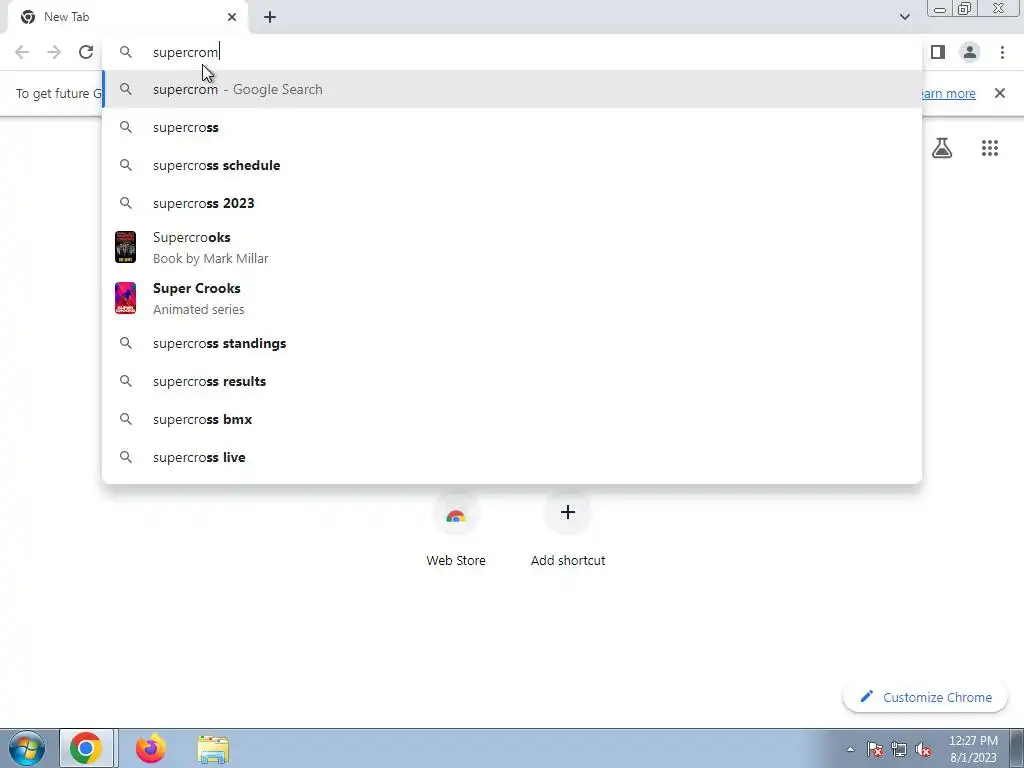Select Supercrooks book by Mark Millar
This screenshot has height=768, width=1024.
pyautogui.click(x=512, y=248)
